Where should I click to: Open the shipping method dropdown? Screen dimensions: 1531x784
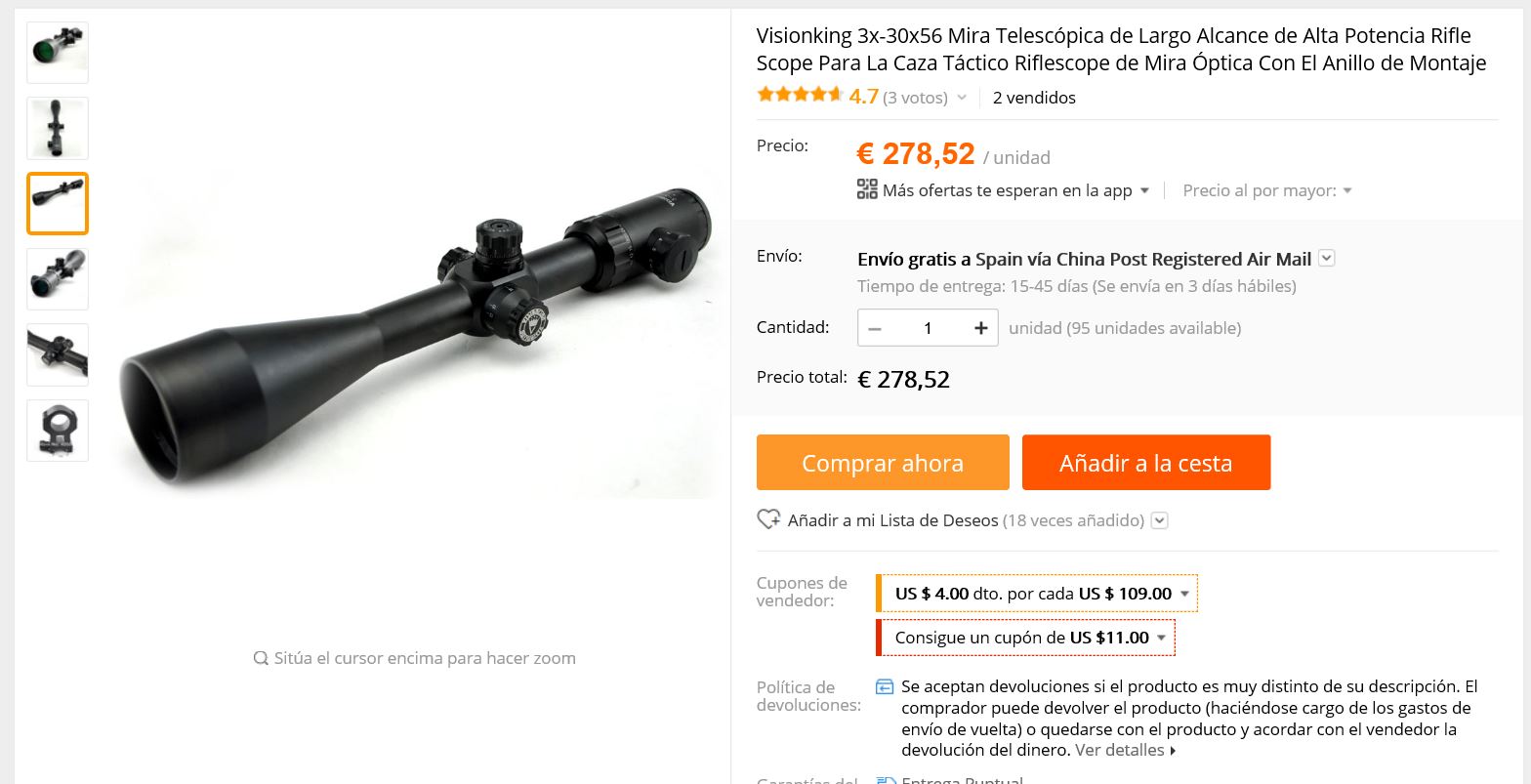click(x=1326, y=258)
